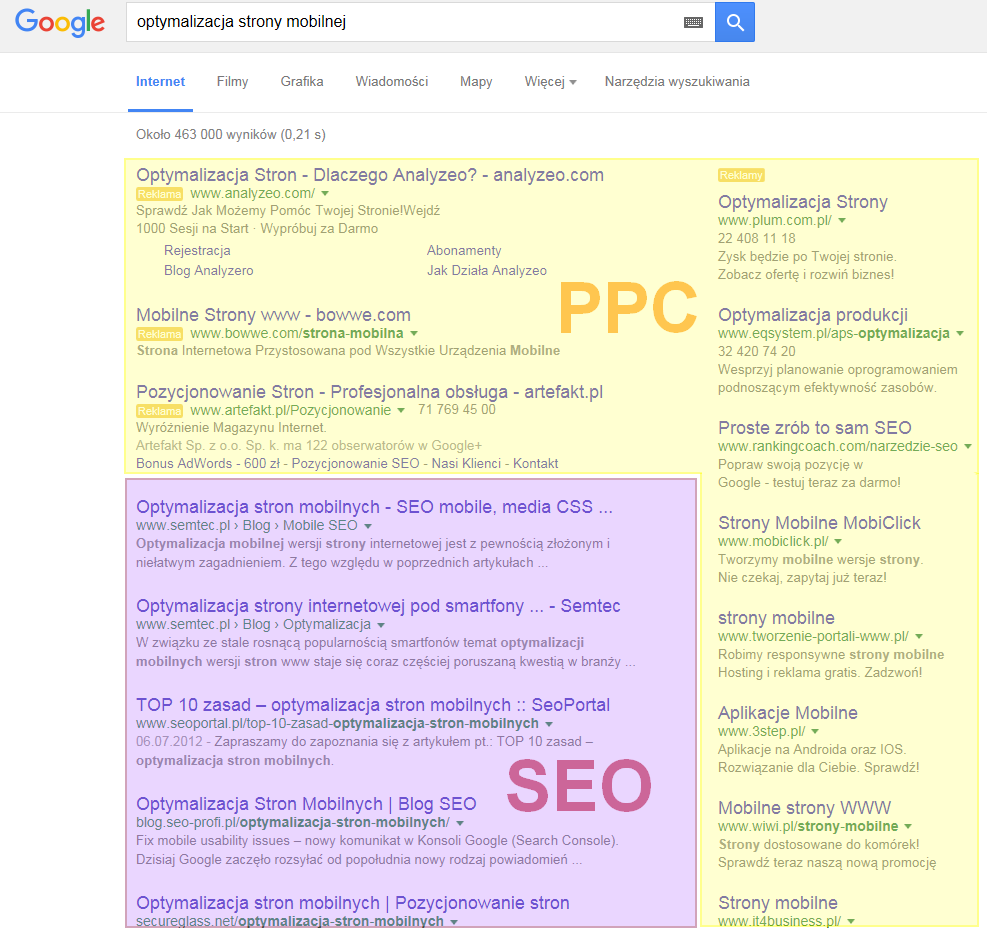Switch to the Filmy tab
This screenshot has height=928, width=987.
(232, 82)
